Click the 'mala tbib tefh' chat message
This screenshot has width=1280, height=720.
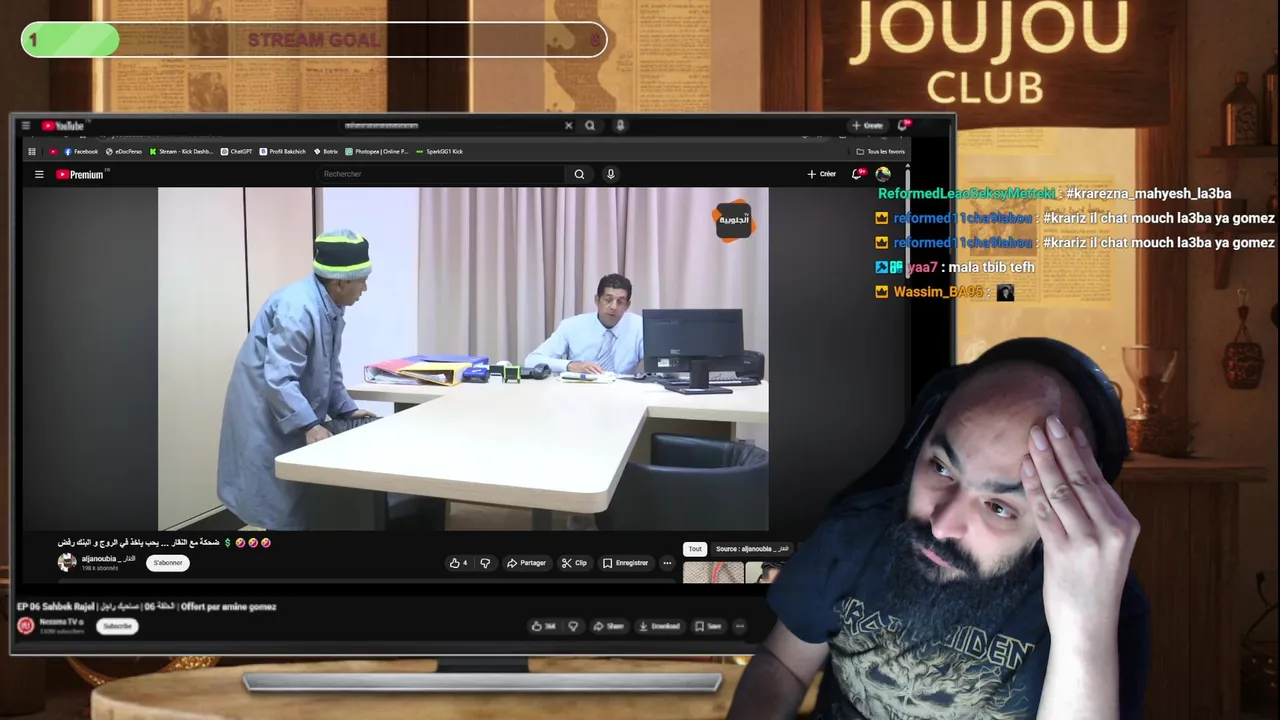tap(990, 267)
